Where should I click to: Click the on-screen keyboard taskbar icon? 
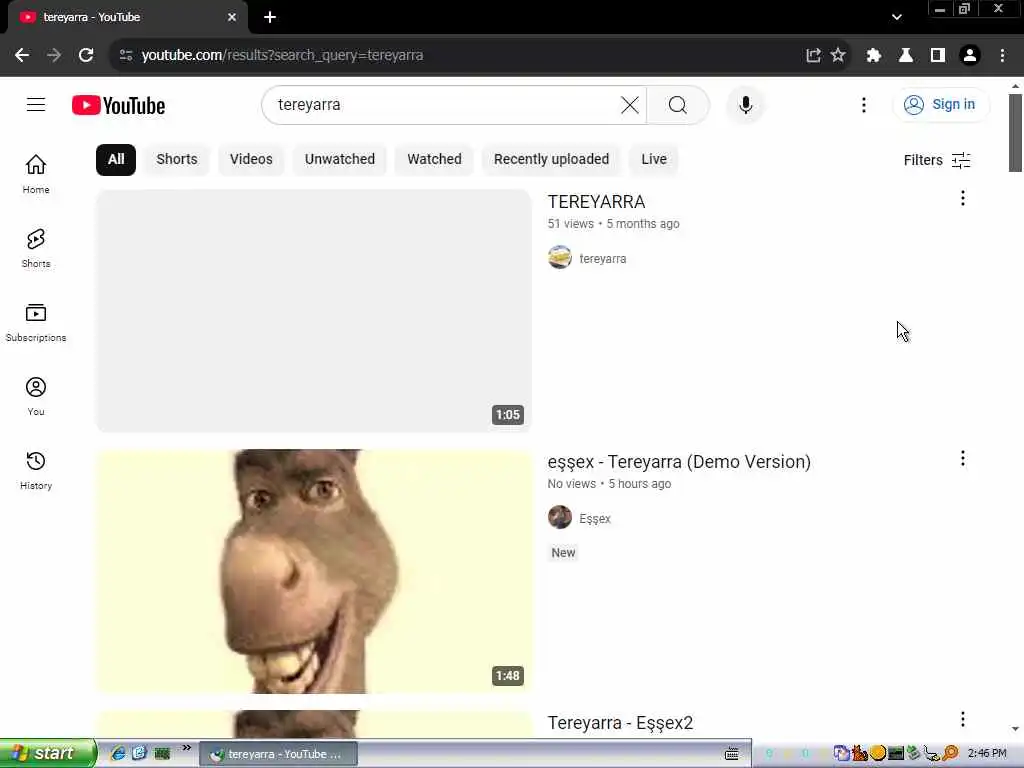[x=731, y=754]
